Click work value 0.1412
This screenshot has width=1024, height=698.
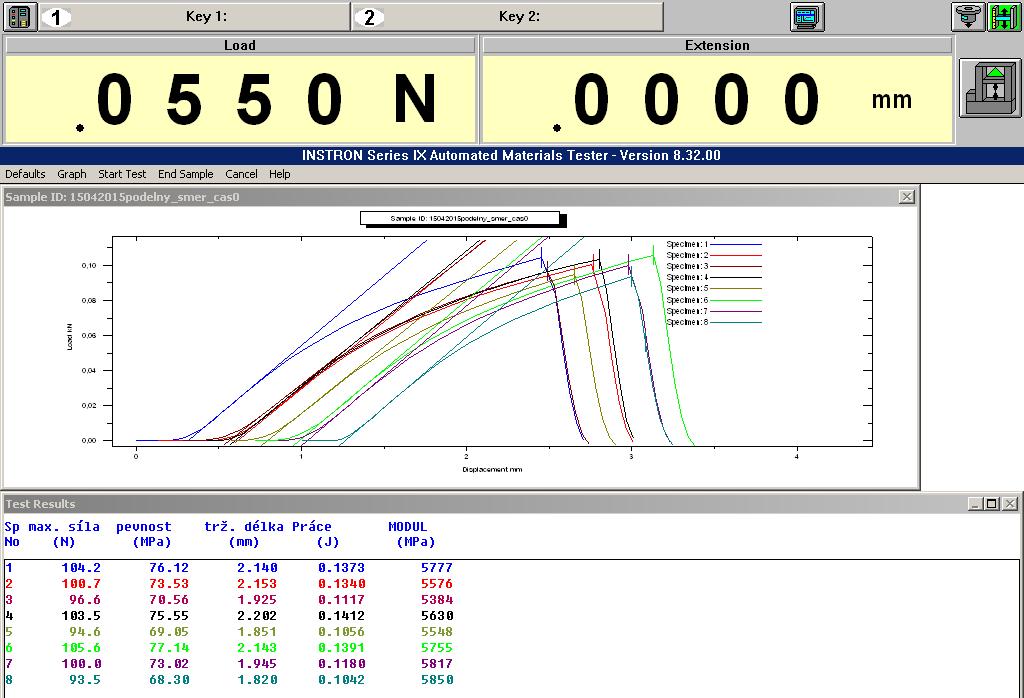tap(342, 616)
